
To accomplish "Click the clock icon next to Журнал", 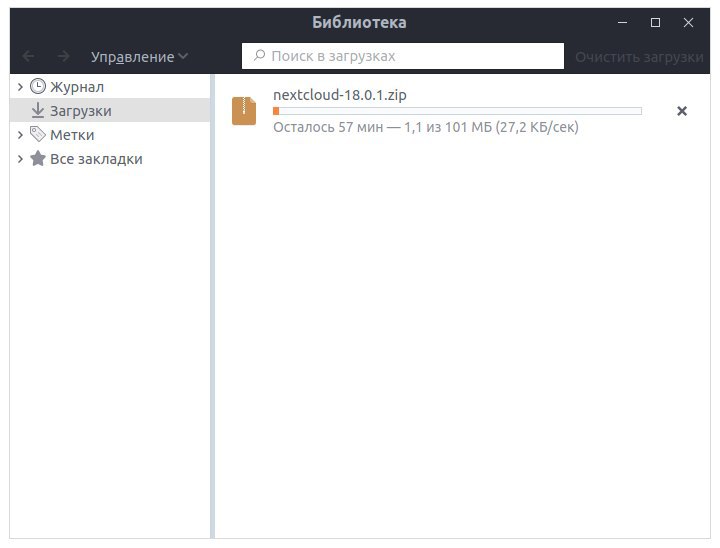I will (38, 86).
